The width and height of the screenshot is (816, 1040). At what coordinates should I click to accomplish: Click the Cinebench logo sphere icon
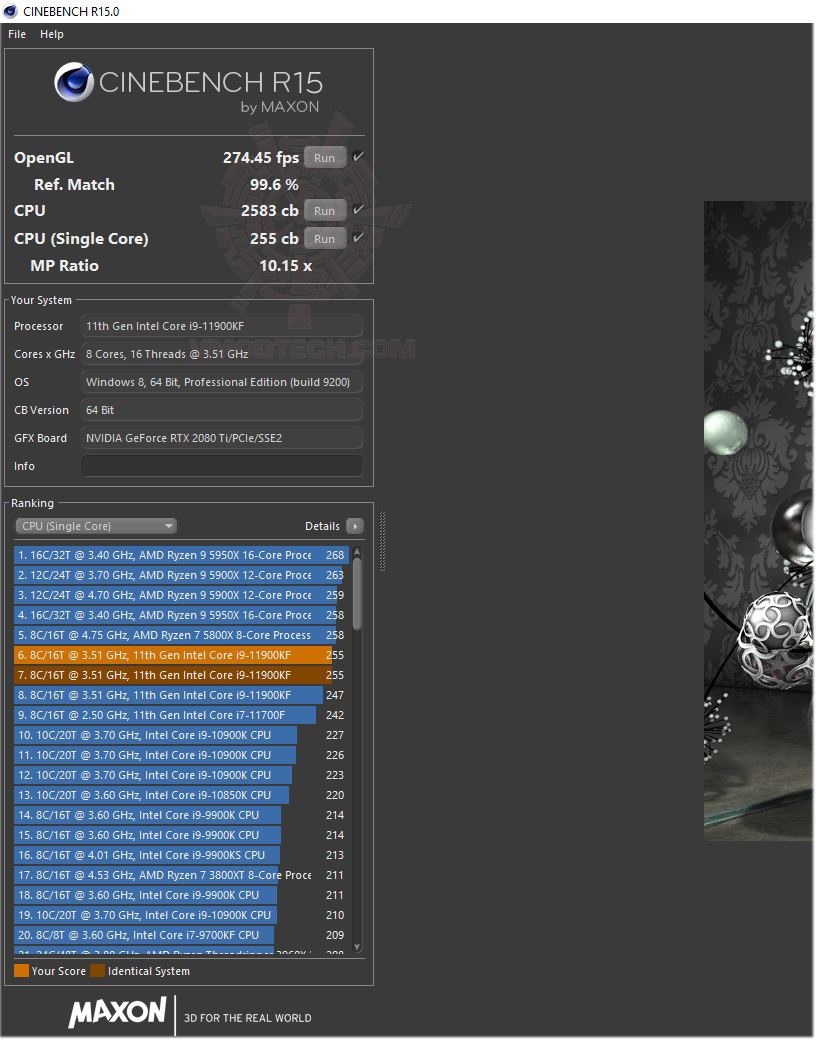[74, 82]
